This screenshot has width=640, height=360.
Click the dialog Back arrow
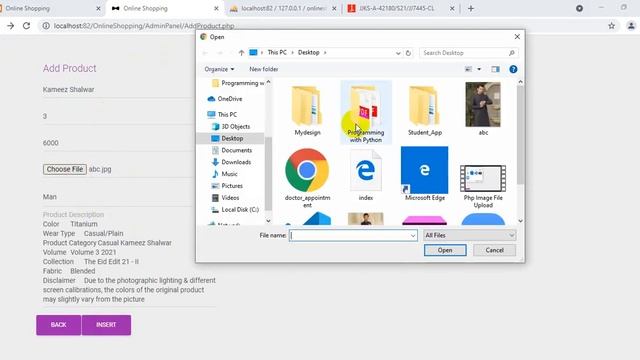pyautogui.click(x=205, y=53)
